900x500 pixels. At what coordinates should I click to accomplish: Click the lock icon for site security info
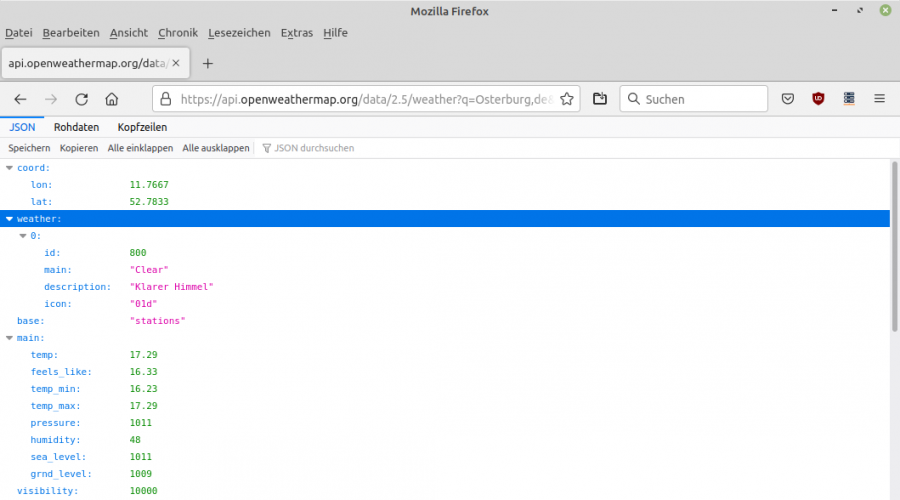[x=167, y=99]
